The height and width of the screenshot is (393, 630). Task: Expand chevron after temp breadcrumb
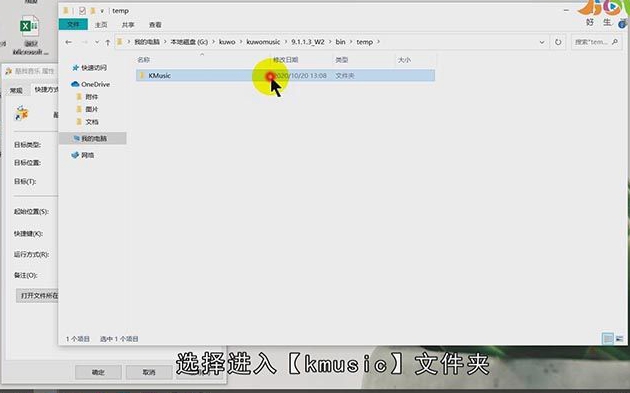pos(378,42)
